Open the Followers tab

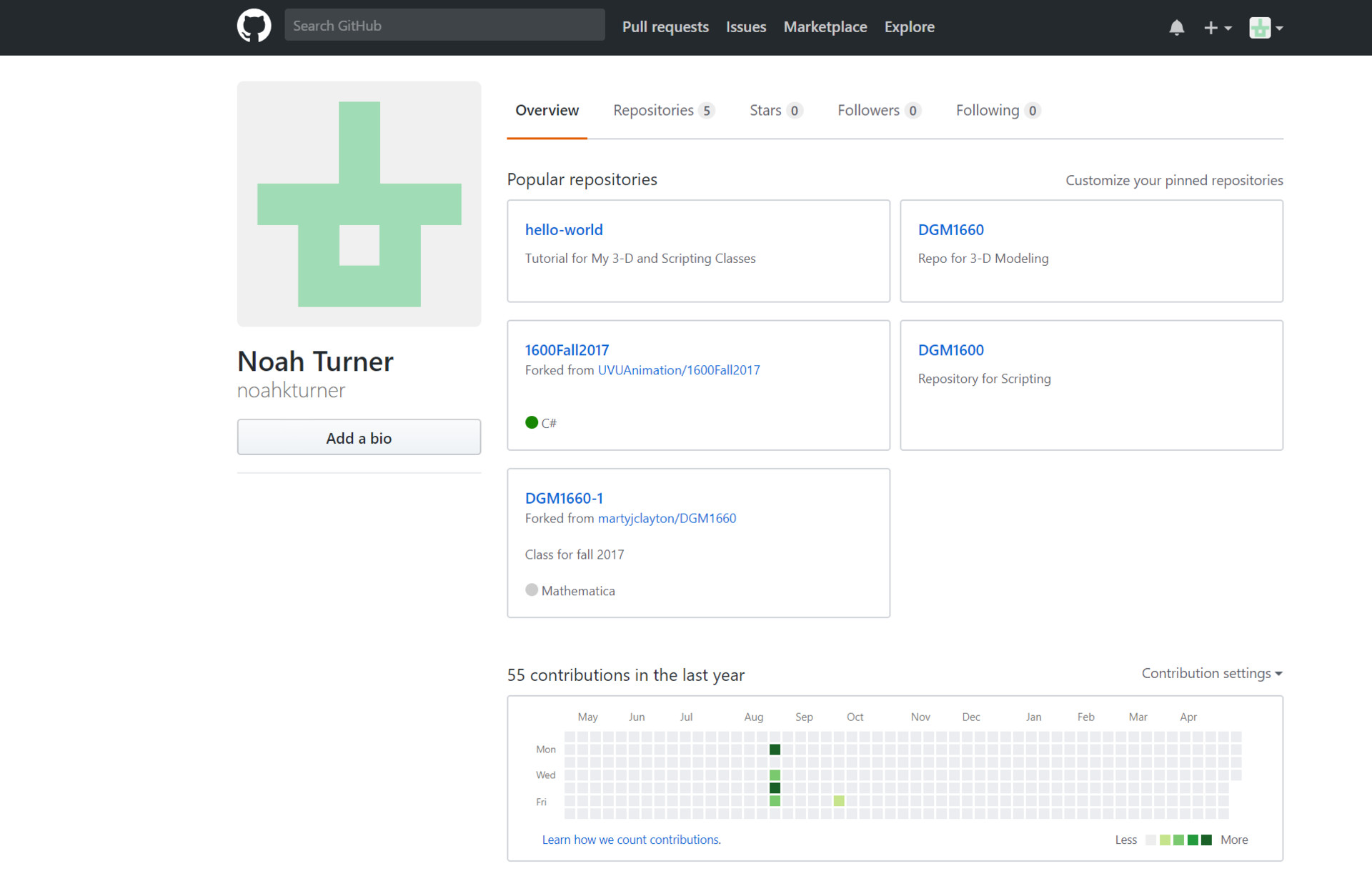[878, 110]
